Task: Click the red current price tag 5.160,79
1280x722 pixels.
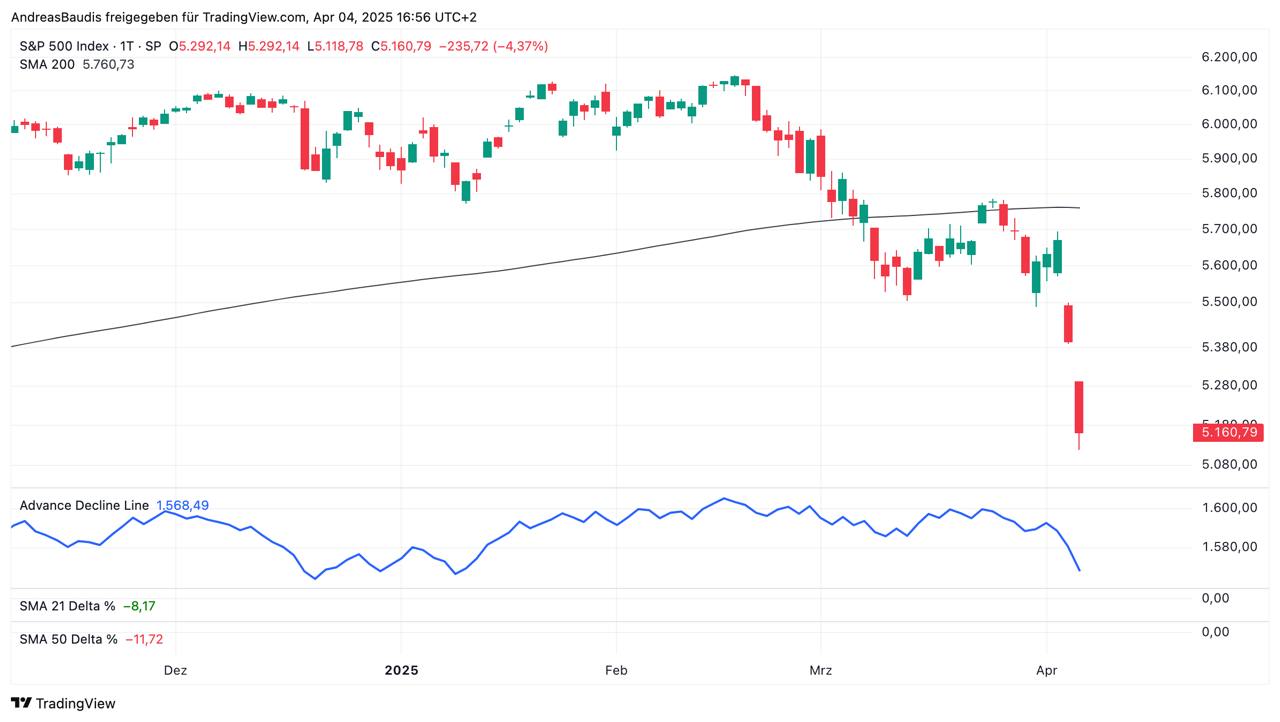Action: [x=1228, y=432]
